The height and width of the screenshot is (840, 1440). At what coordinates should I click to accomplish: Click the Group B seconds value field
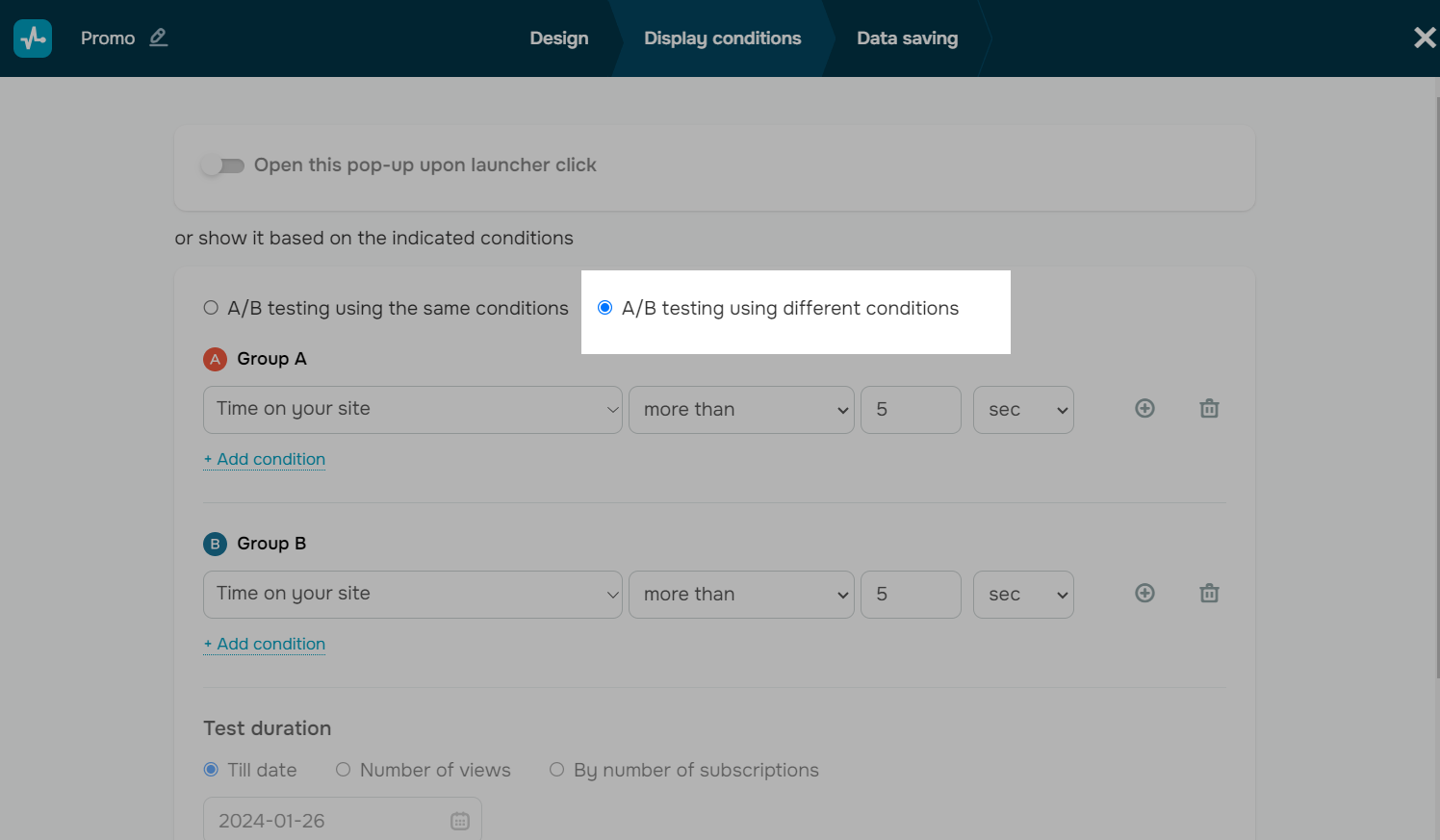[910, 595]
